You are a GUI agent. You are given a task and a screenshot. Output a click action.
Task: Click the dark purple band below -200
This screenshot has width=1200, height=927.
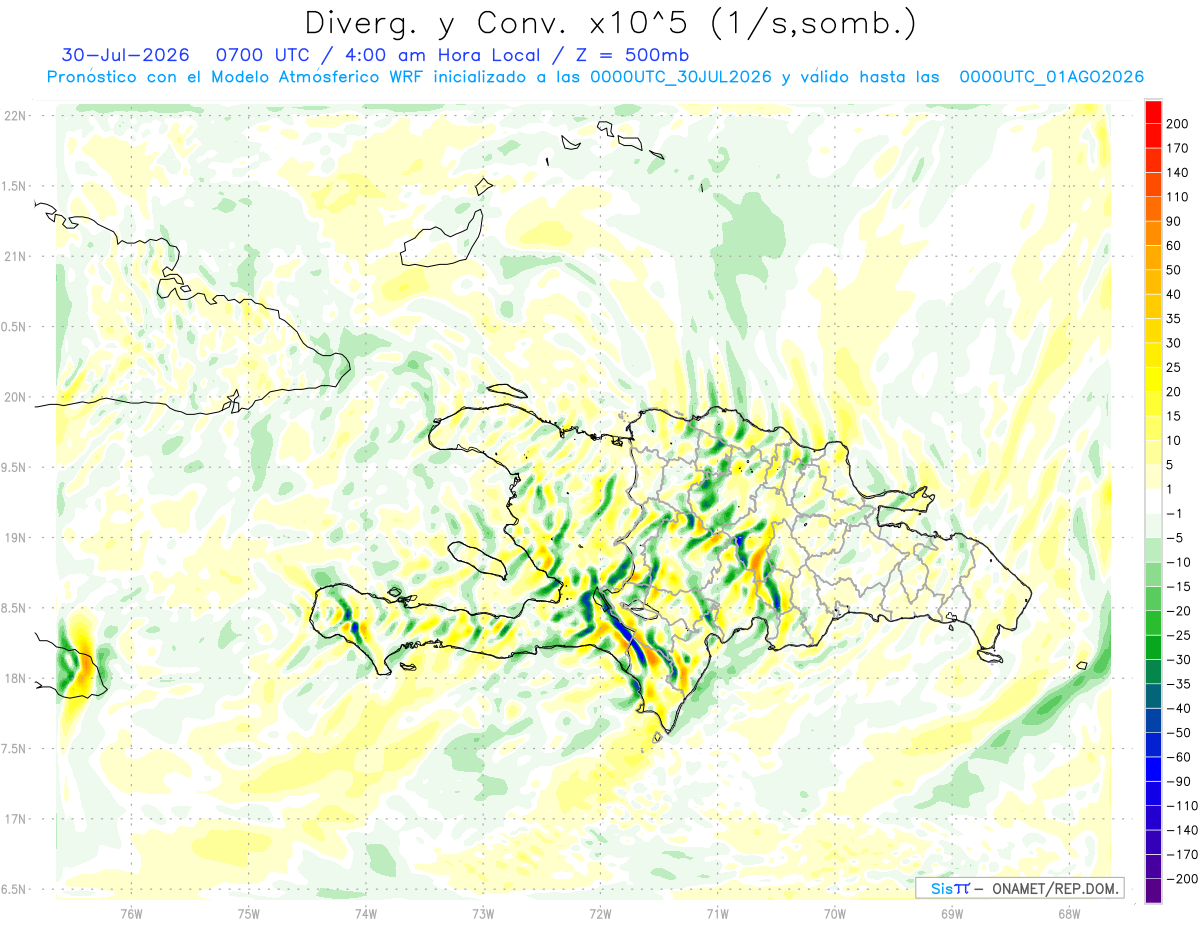point(1153,890)
